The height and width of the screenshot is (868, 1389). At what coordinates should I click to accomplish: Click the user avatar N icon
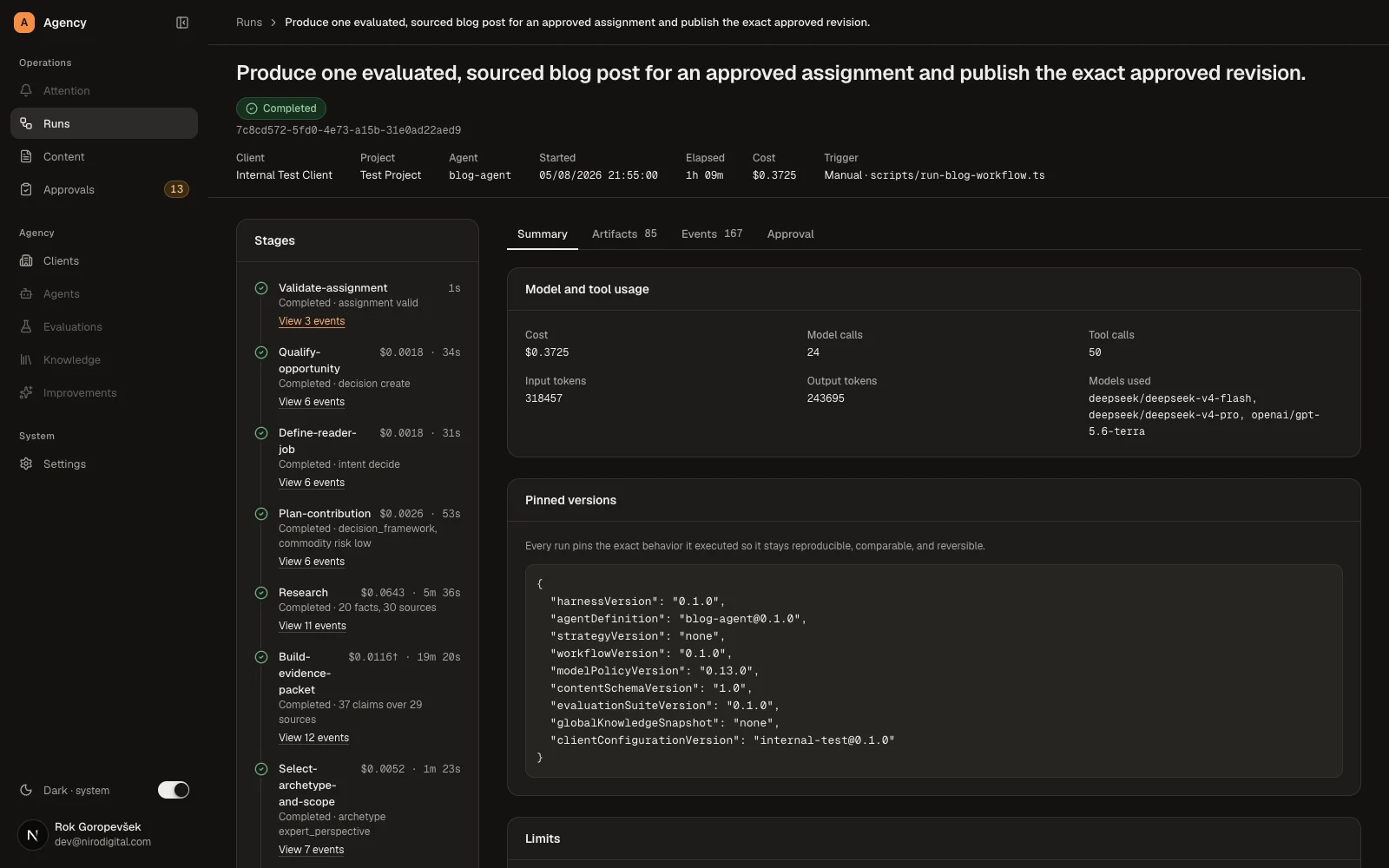[33, 835]
